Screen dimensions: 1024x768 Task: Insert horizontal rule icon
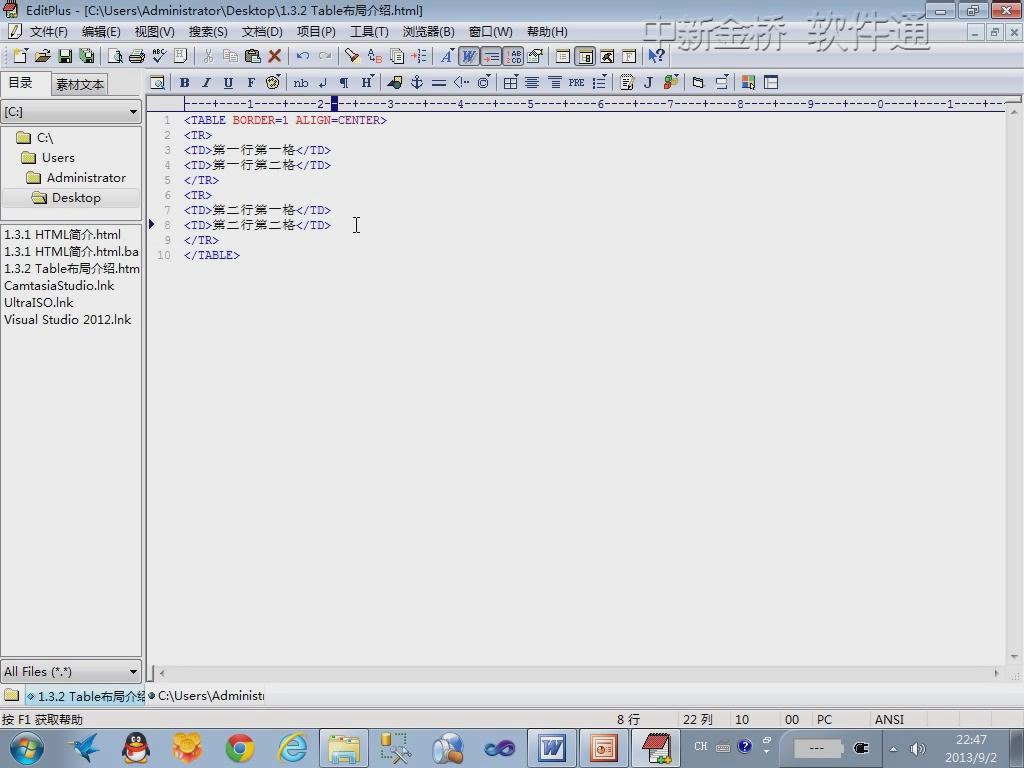[x=439, y=83]
